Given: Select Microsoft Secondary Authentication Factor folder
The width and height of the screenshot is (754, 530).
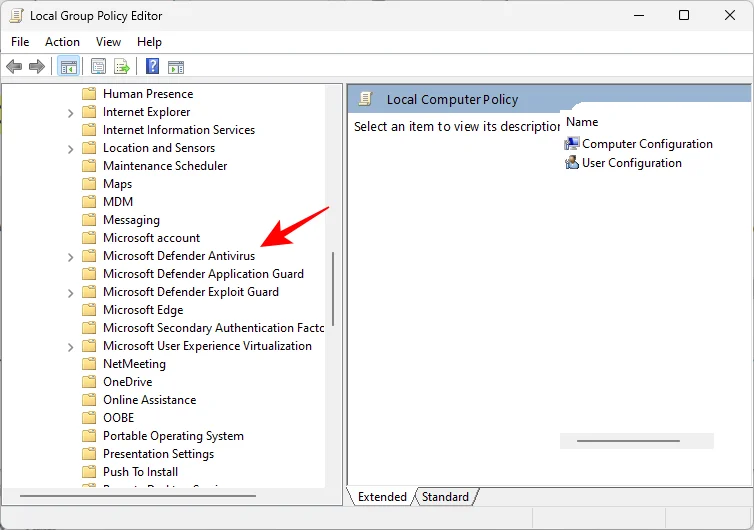Looking at the screenshot, I should 214,328.
